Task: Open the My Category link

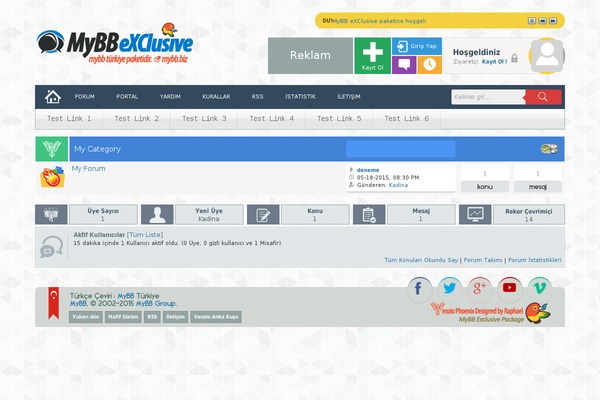Action: coord(97,149)
